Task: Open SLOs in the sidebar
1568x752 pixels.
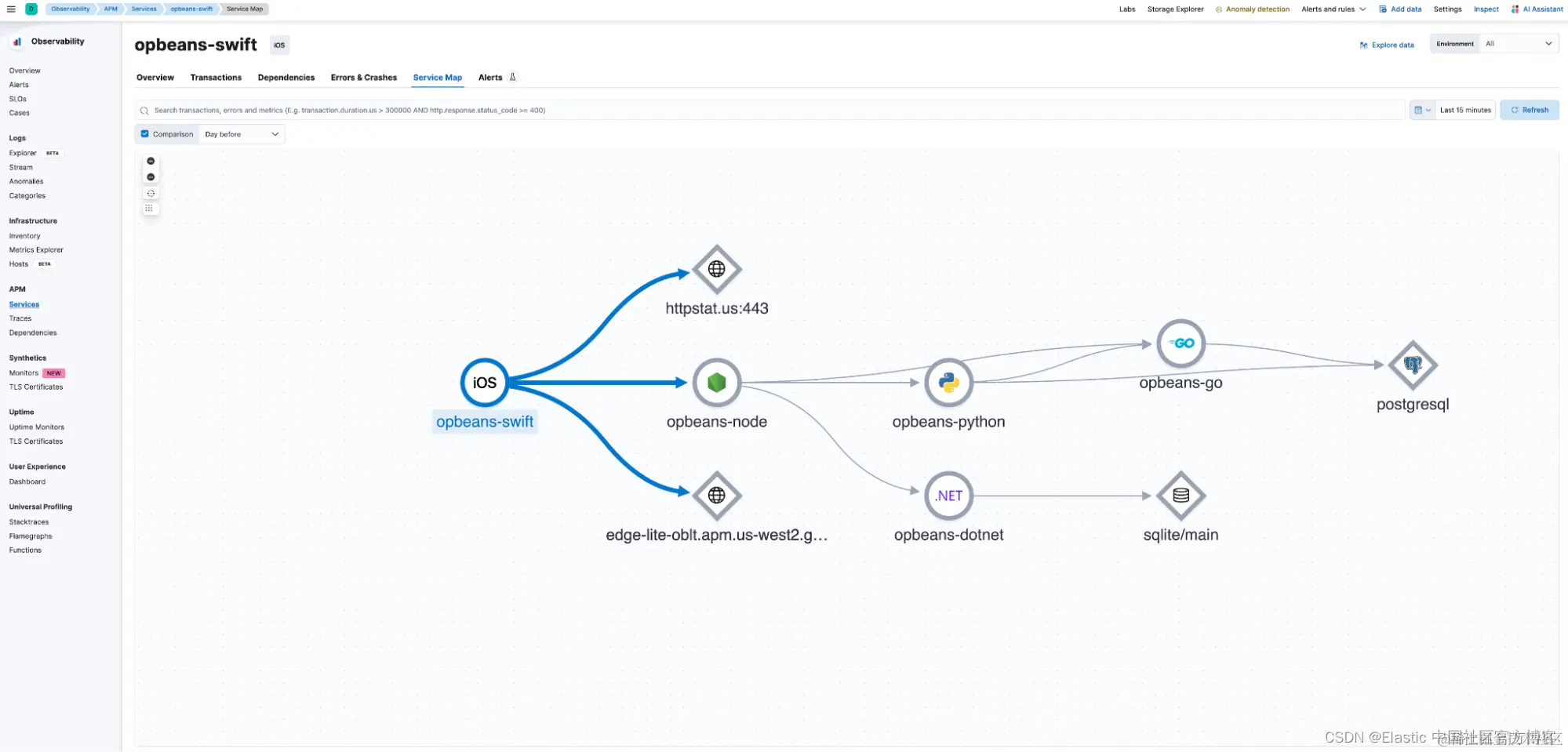Action: (17, 99)
